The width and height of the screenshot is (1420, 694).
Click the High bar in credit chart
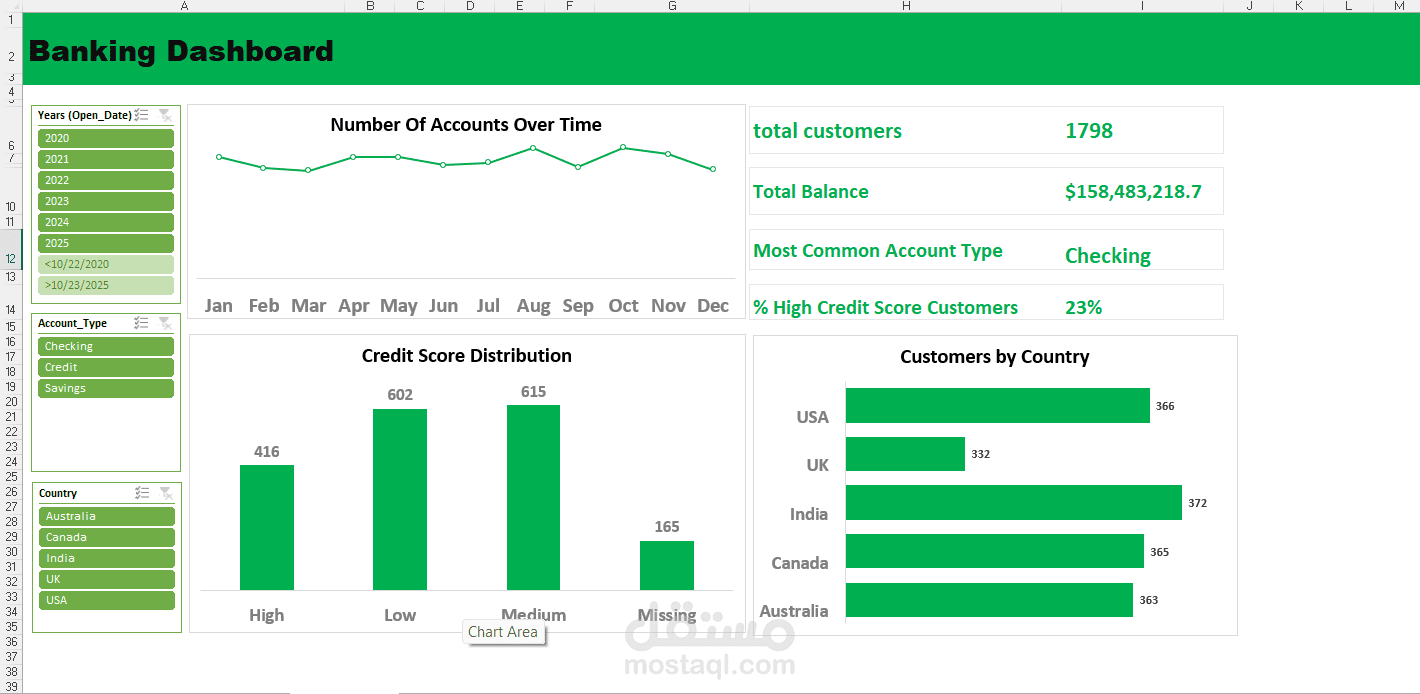(267, 527)
